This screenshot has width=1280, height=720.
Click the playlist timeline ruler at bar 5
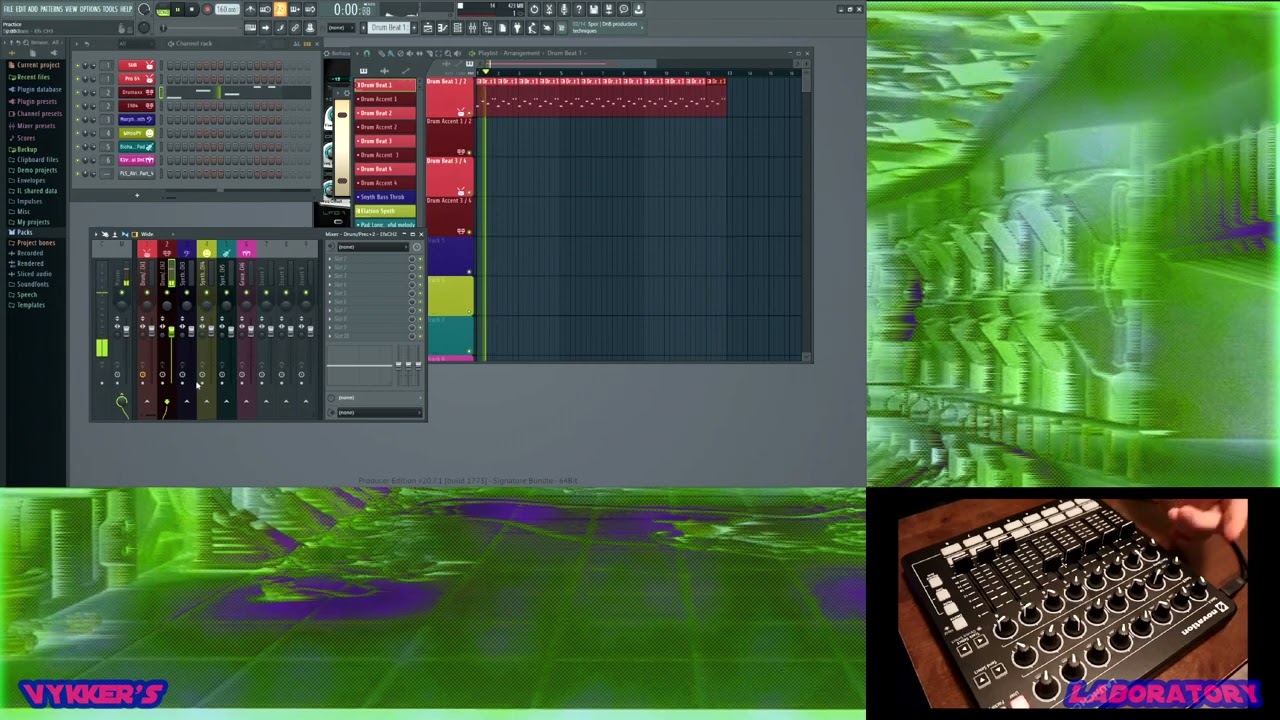561,73
